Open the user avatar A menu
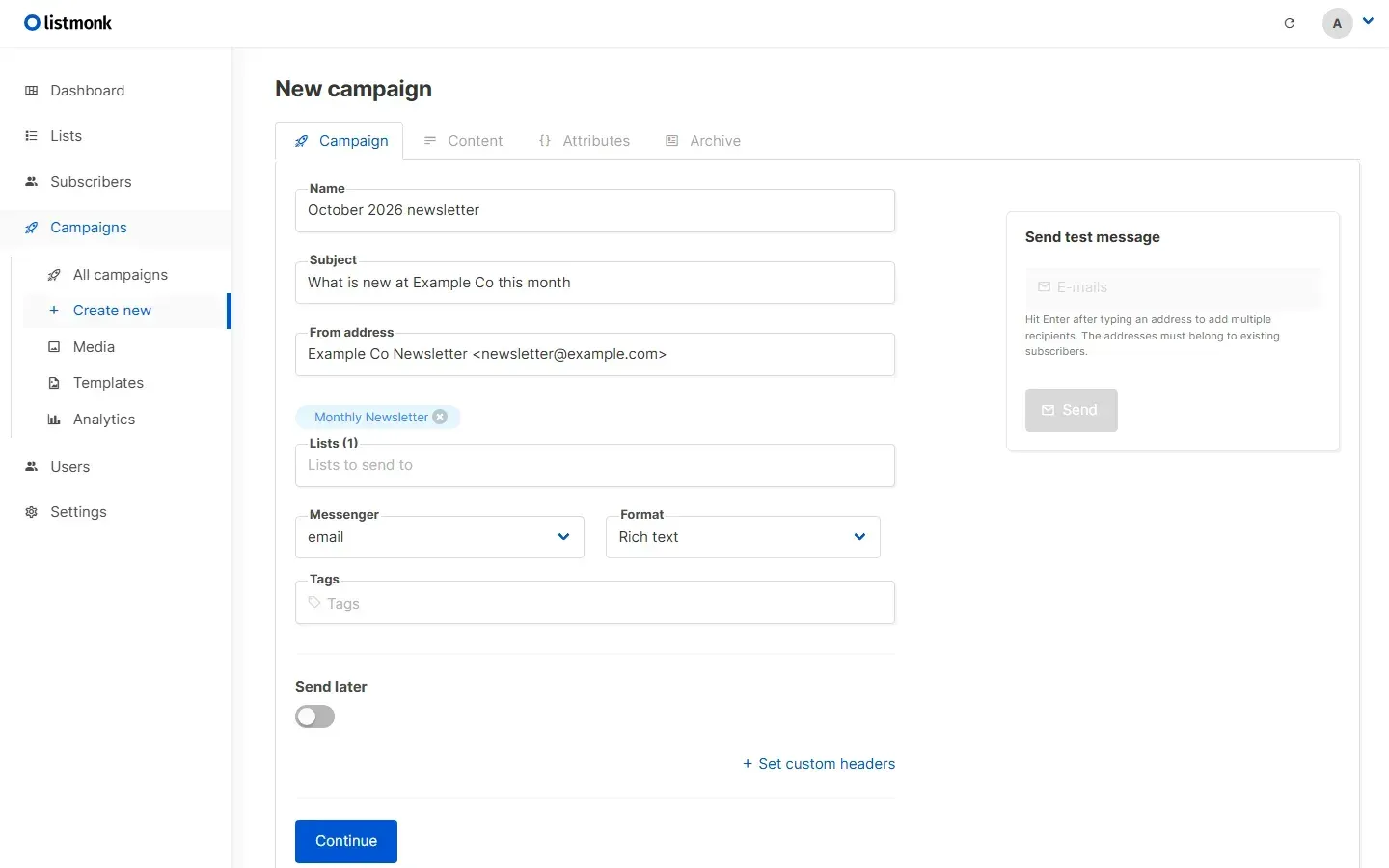 point(1337,23)
